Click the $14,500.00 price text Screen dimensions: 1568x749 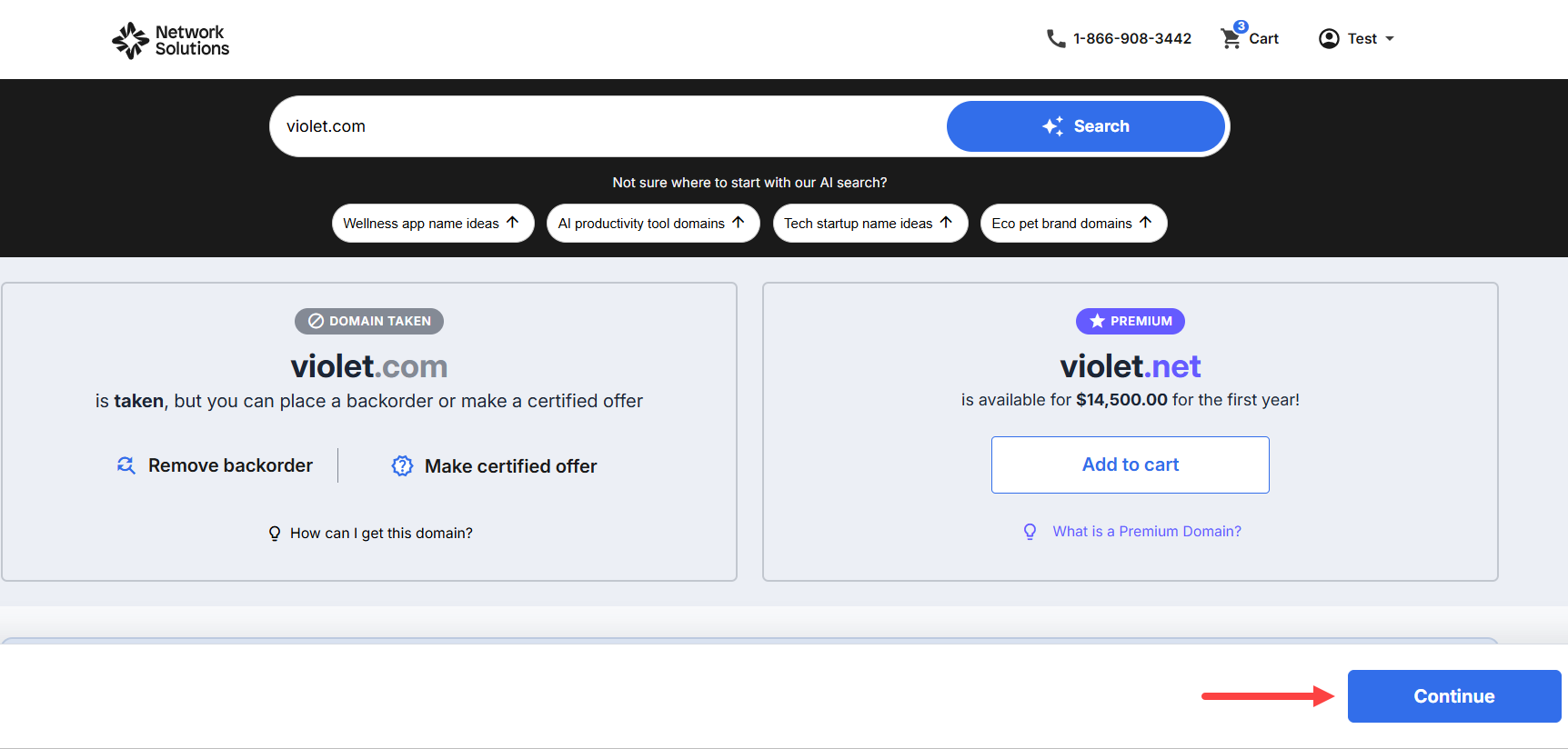[x=1121, y=400]
